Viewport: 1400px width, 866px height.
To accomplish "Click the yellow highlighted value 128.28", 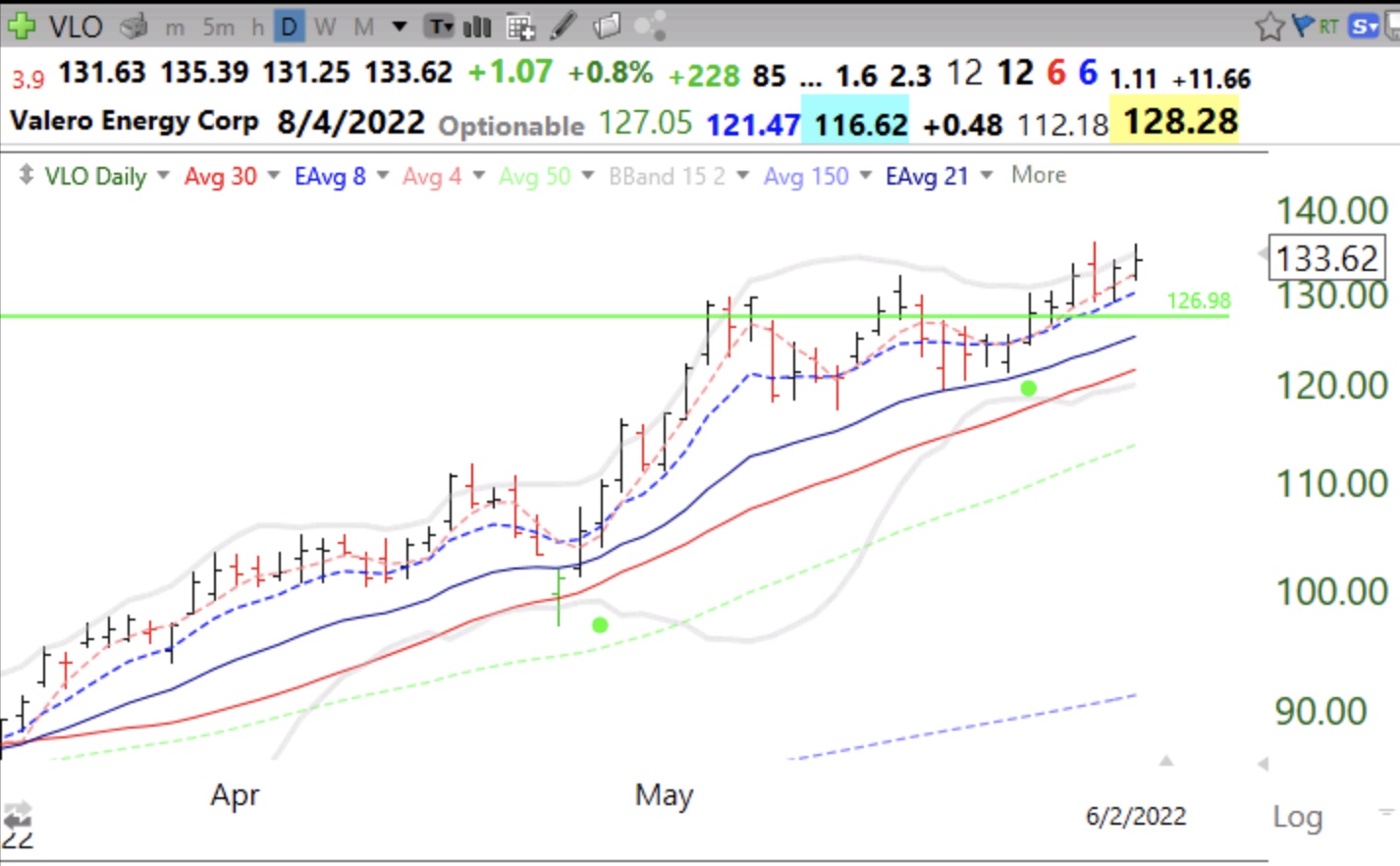I will coord(1174,120).
